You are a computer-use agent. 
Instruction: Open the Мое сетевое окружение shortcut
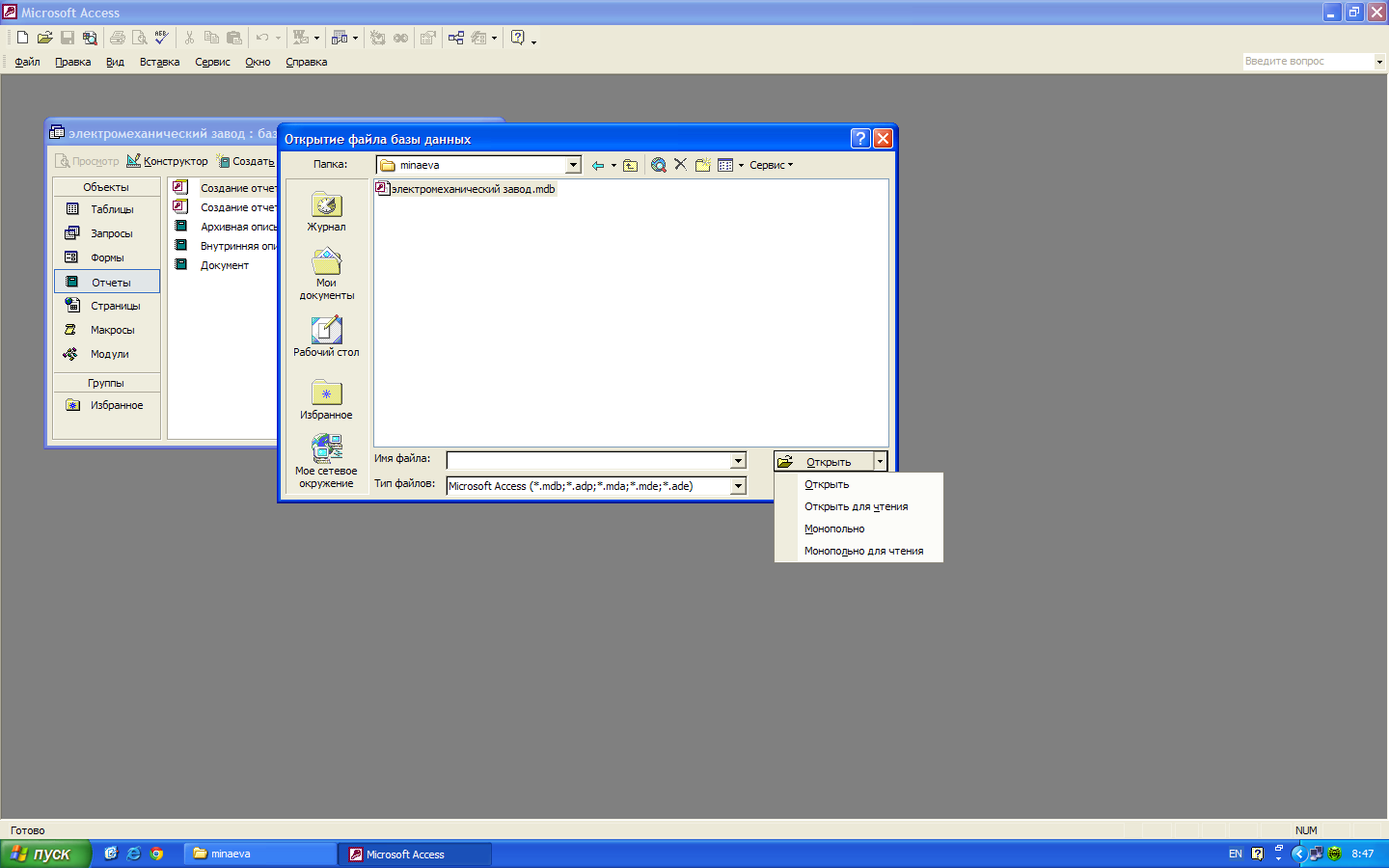click(326, 461)
